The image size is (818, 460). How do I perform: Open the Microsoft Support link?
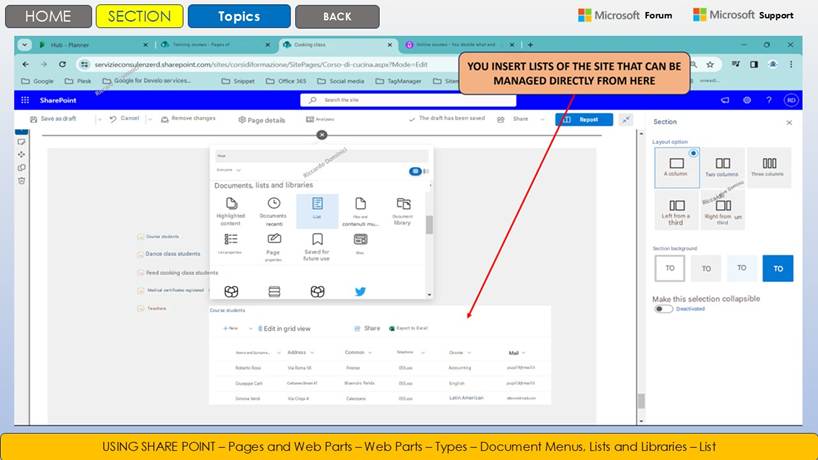pos(743,15)
